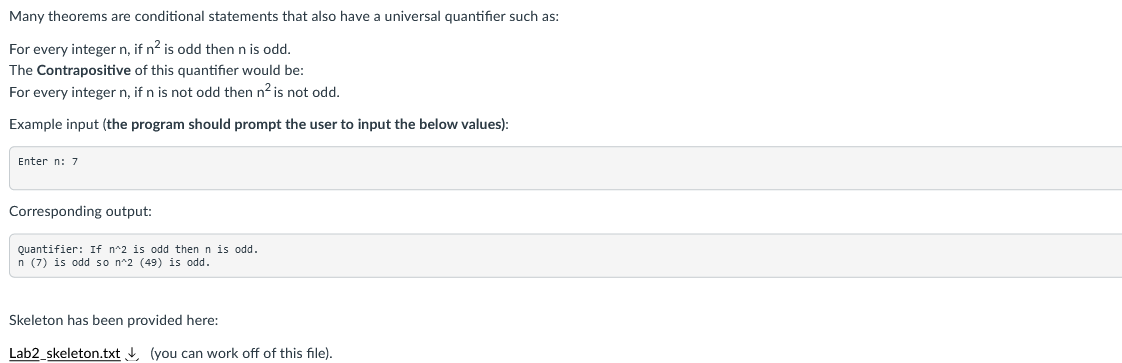Click the value 7 after 'Enter n:'
The height and width of the screenshot is (363, 1122).
tap(75, 162)
